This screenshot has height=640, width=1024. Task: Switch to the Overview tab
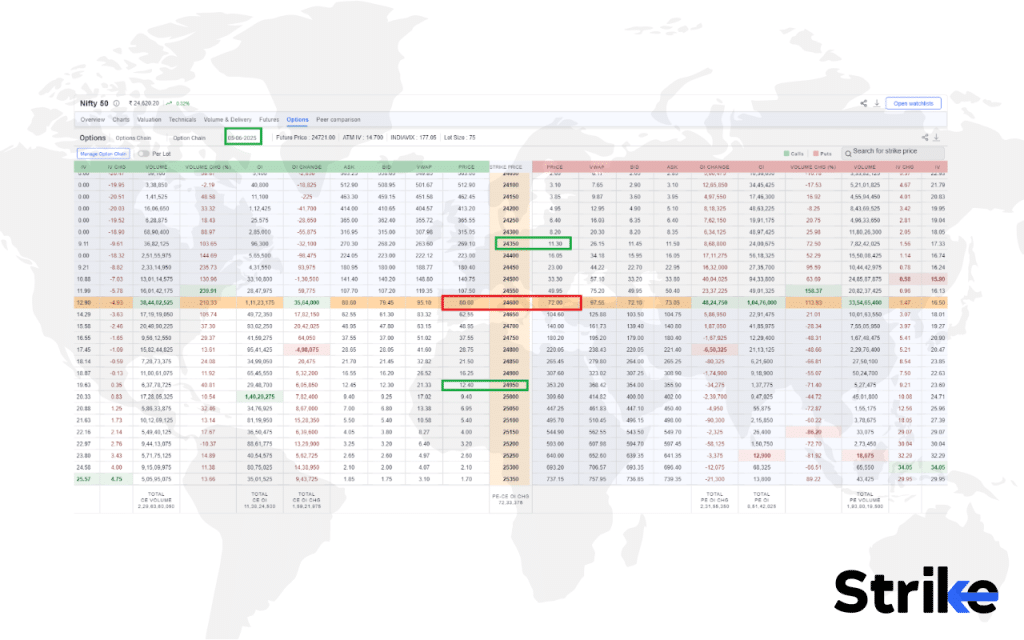(x=93, y=120)
